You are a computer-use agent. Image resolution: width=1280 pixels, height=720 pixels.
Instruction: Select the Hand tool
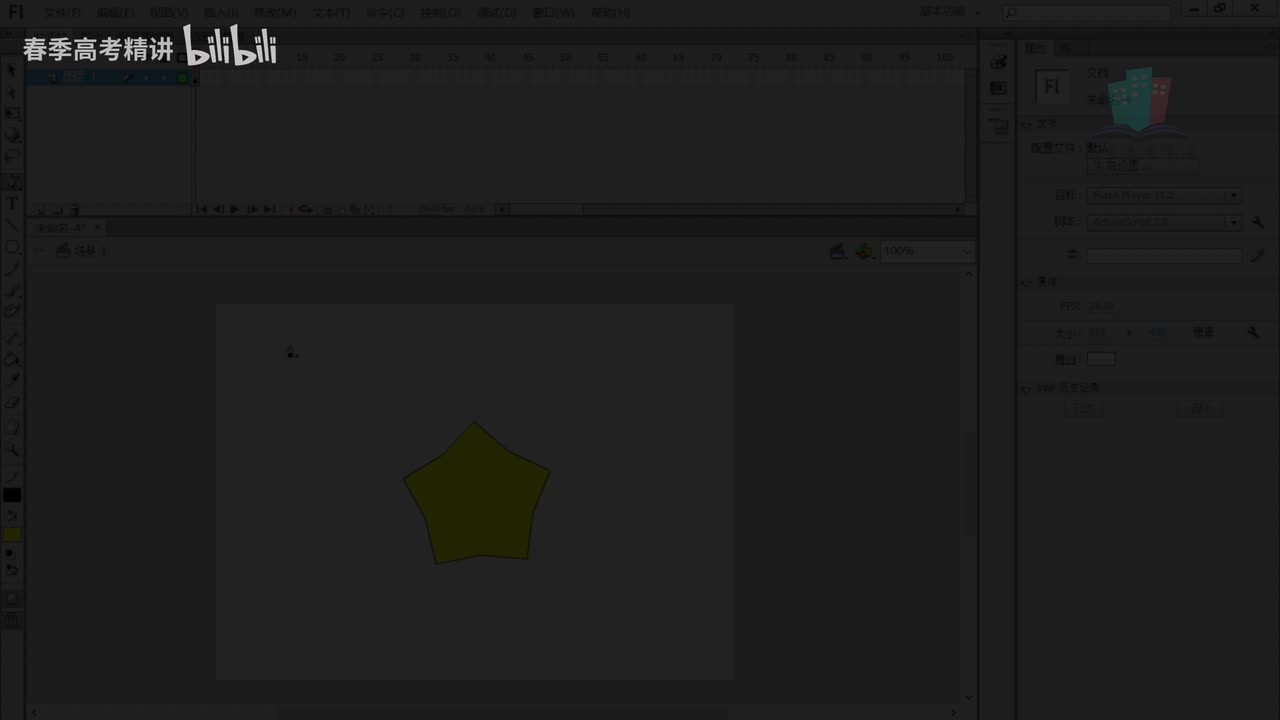[12, 428]
